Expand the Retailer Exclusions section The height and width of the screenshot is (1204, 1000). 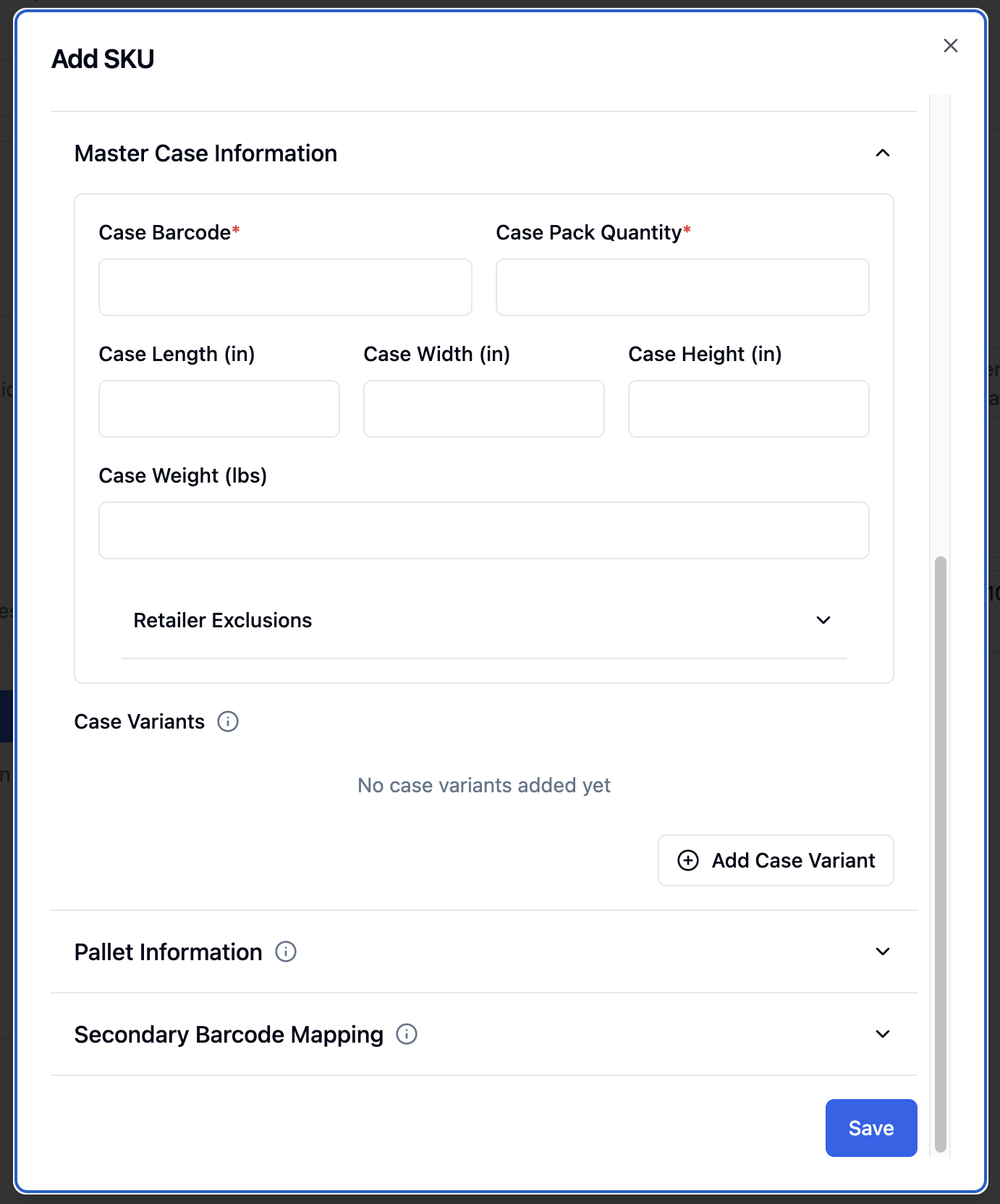tap(823, 620)
